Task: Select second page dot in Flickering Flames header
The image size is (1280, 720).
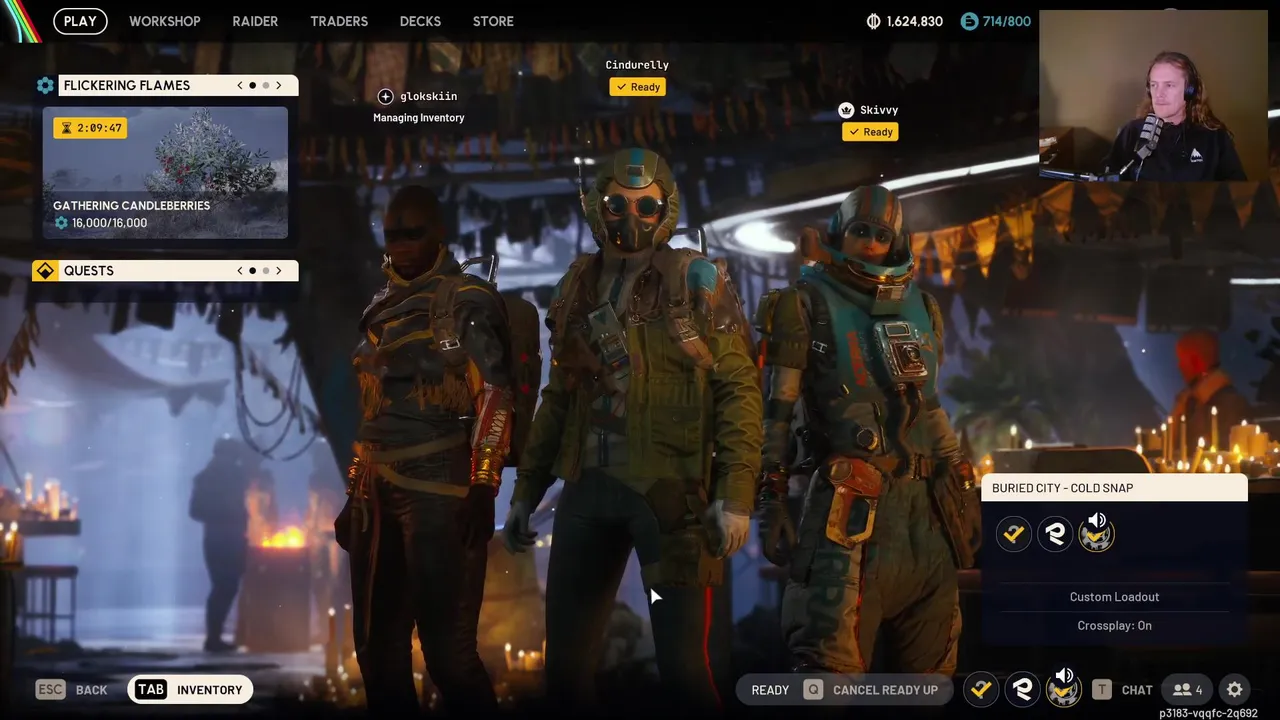Action: [266, 85]
